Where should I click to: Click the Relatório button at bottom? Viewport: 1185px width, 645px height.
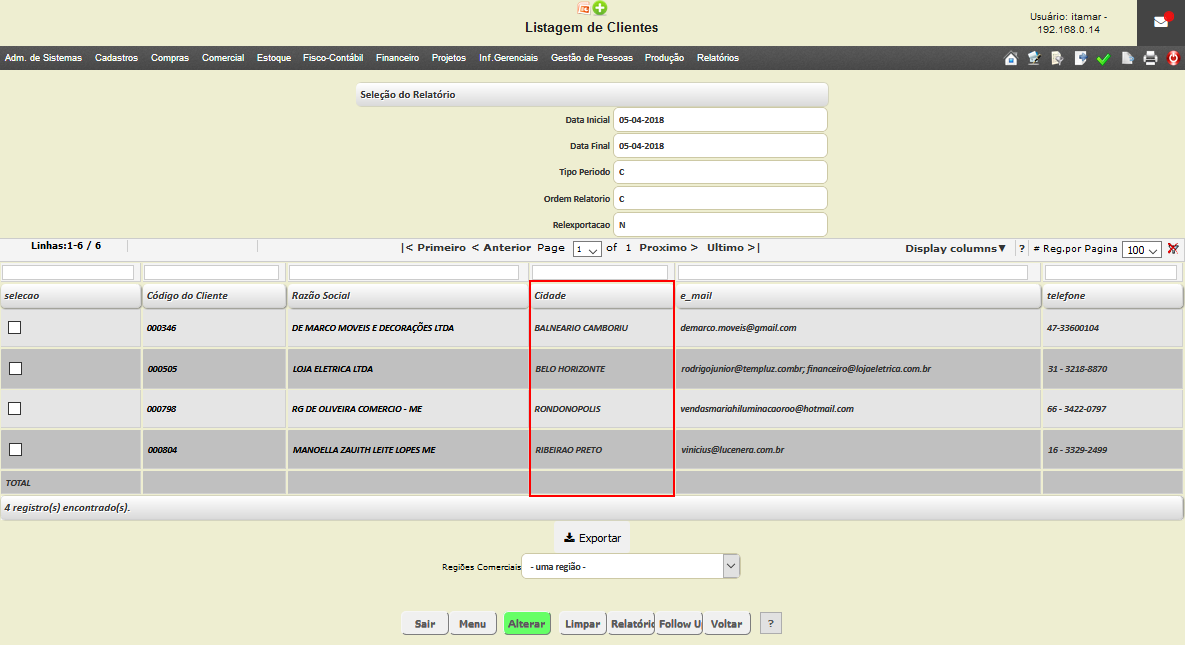click(632, 624)
